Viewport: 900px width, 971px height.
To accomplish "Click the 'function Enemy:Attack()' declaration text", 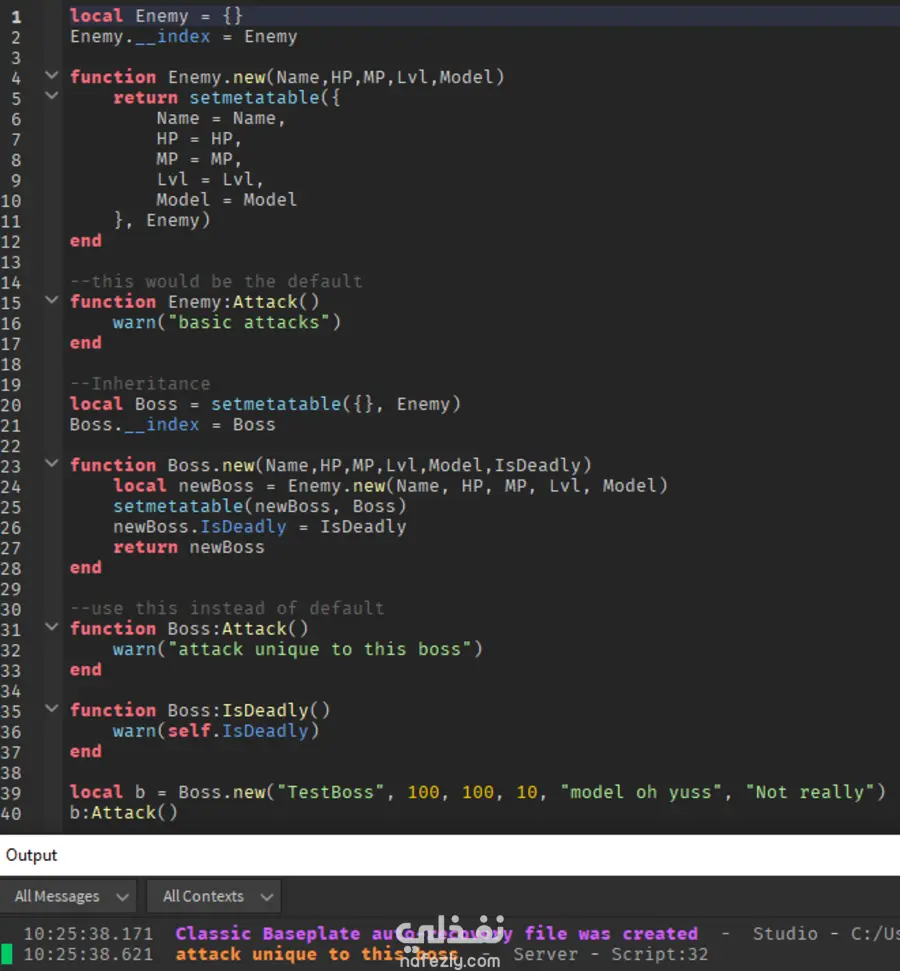I will click(x=194, y=302).
